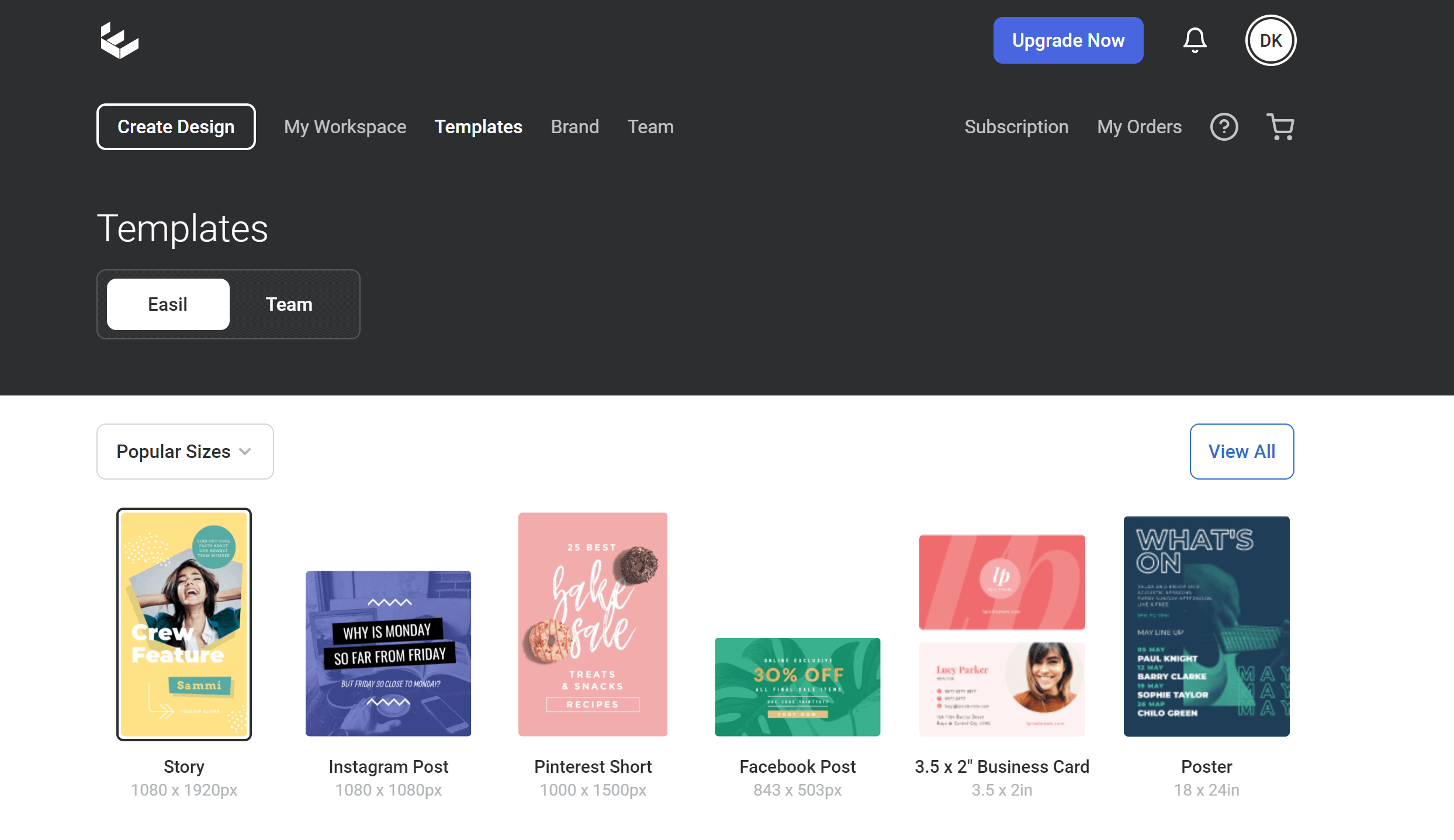Open the Brand menu item
Image resolution: width=1454 pixels, height=840 pixels.
(x=574, y=127)
